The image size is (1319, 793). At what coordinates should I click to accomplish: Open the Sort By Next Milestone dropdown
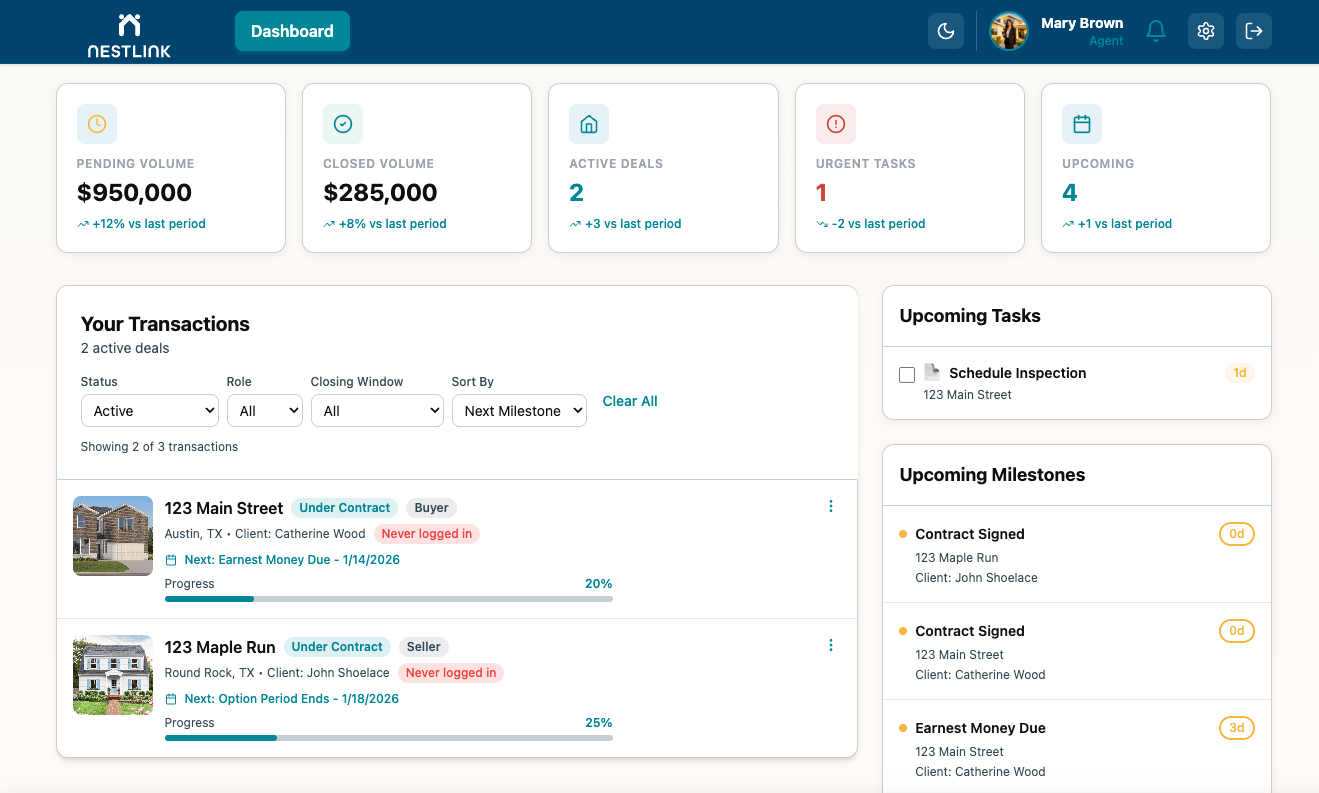(x=519, y=410)
